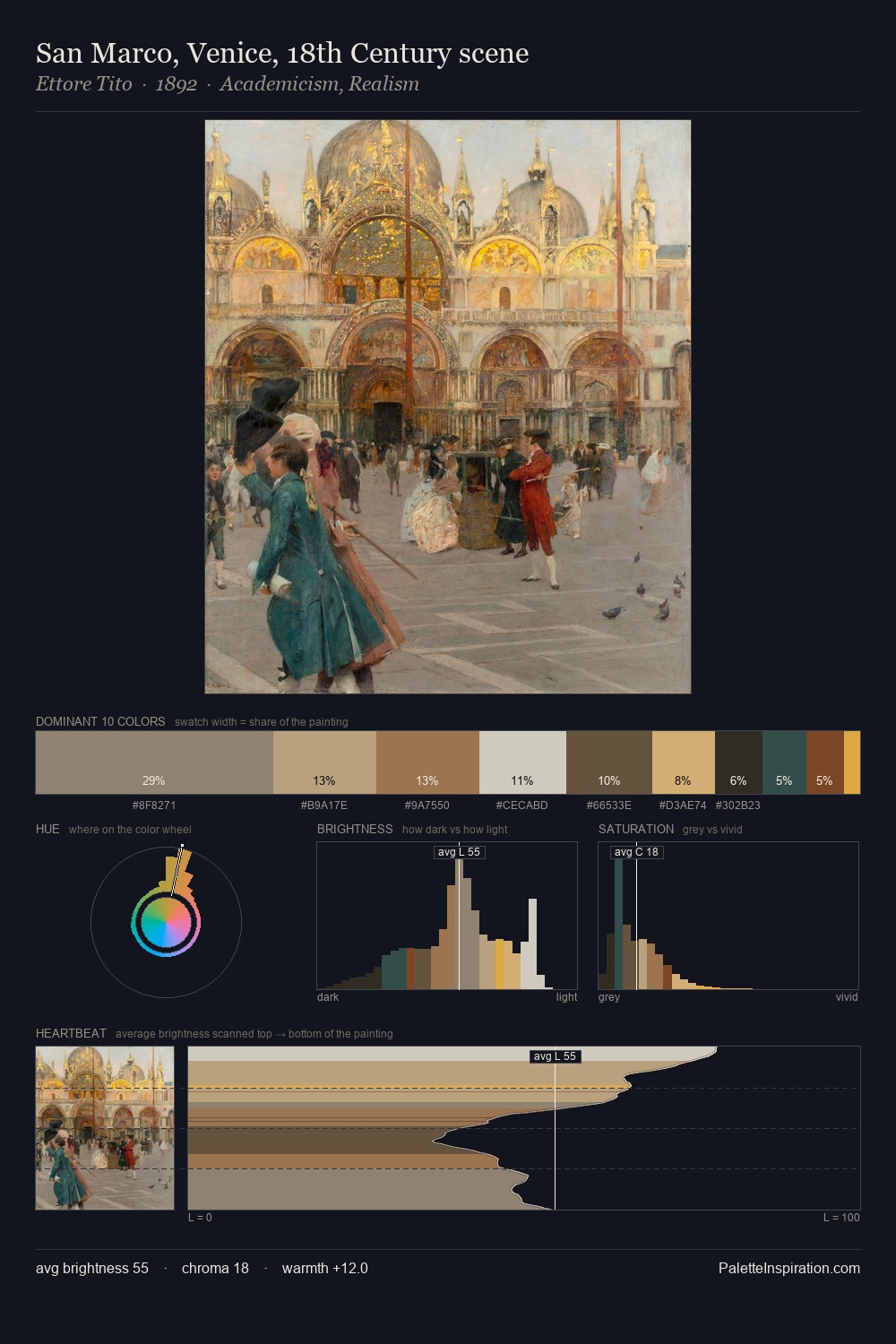Screen dimensions: 896x1344
Task: Click the 10% dark brown swatch #66533E
Action: (x=609, y=762)
